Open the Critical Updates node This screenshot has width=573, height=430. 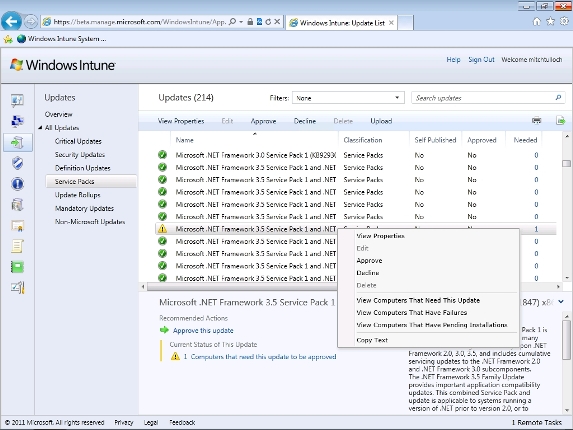(x=78, y=141)
